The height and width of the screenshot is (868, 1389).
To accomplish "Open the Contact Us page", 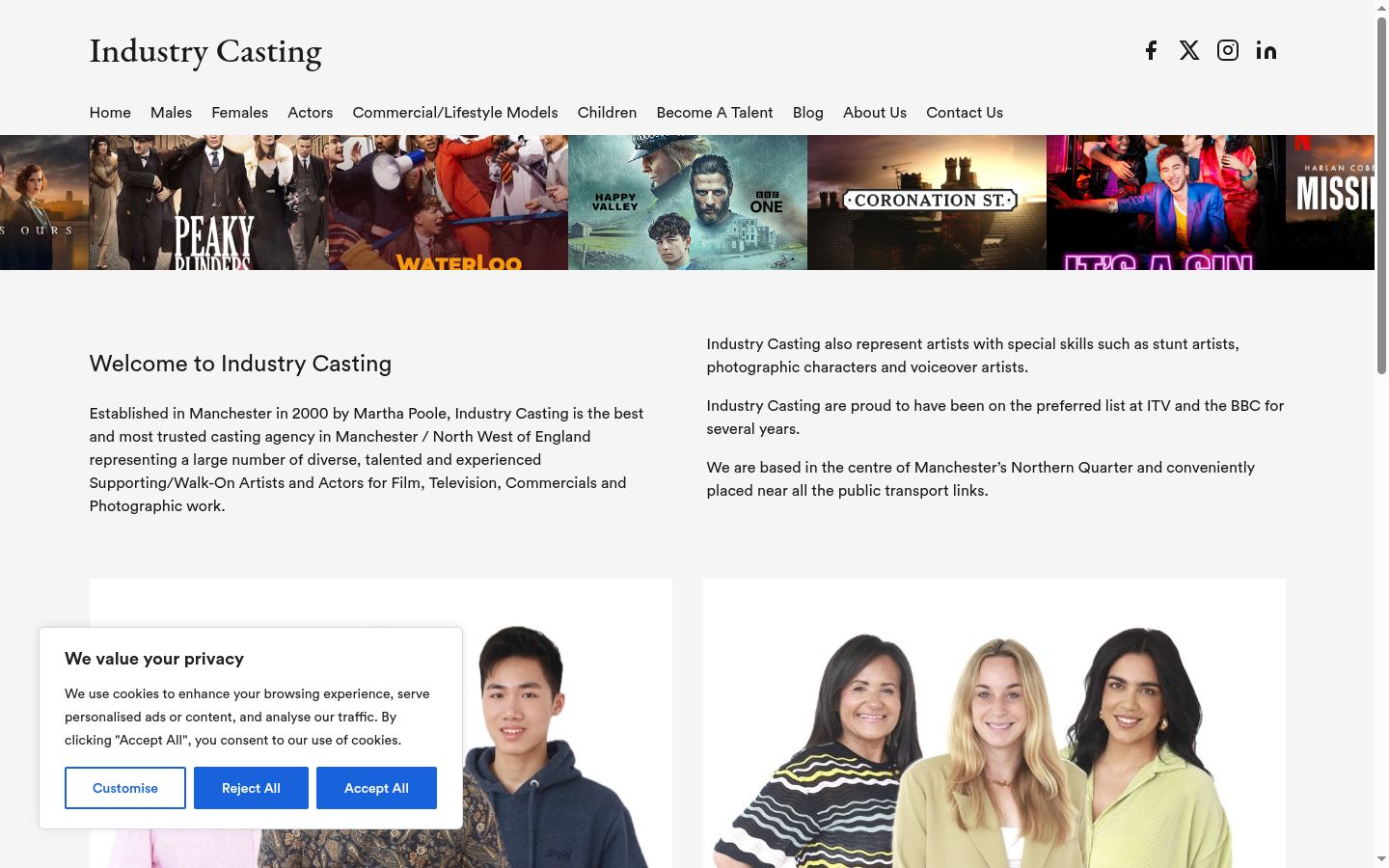I will [965, 113].
